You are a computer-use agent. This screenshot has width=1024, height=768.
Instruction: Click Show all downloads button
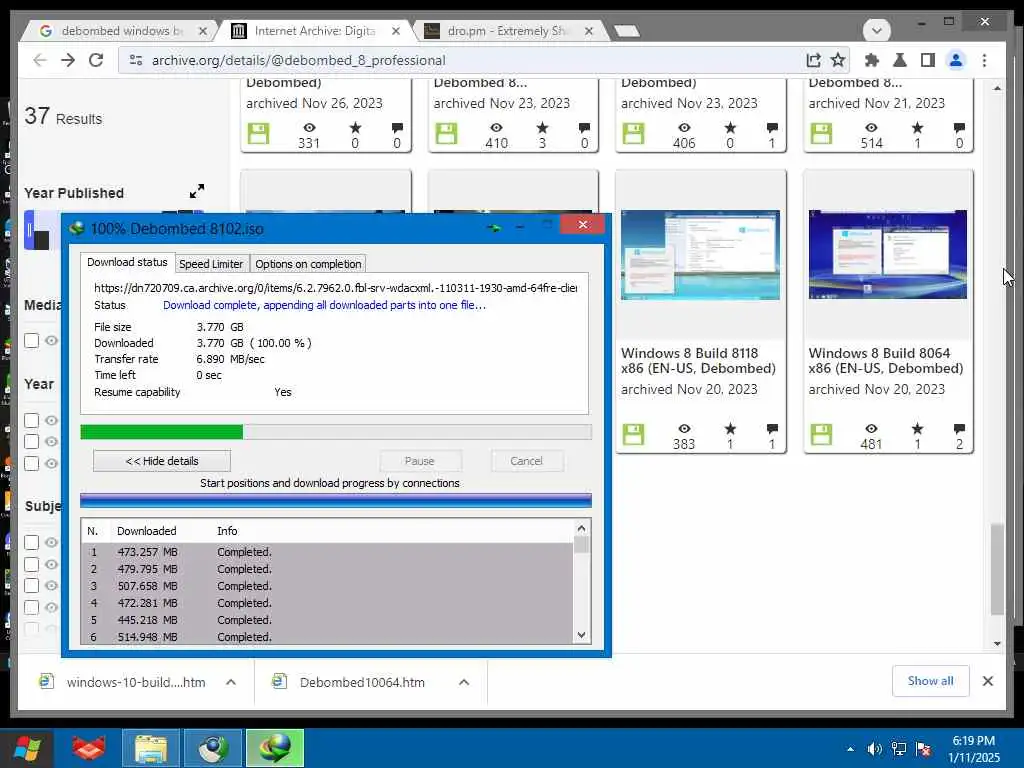931,681
